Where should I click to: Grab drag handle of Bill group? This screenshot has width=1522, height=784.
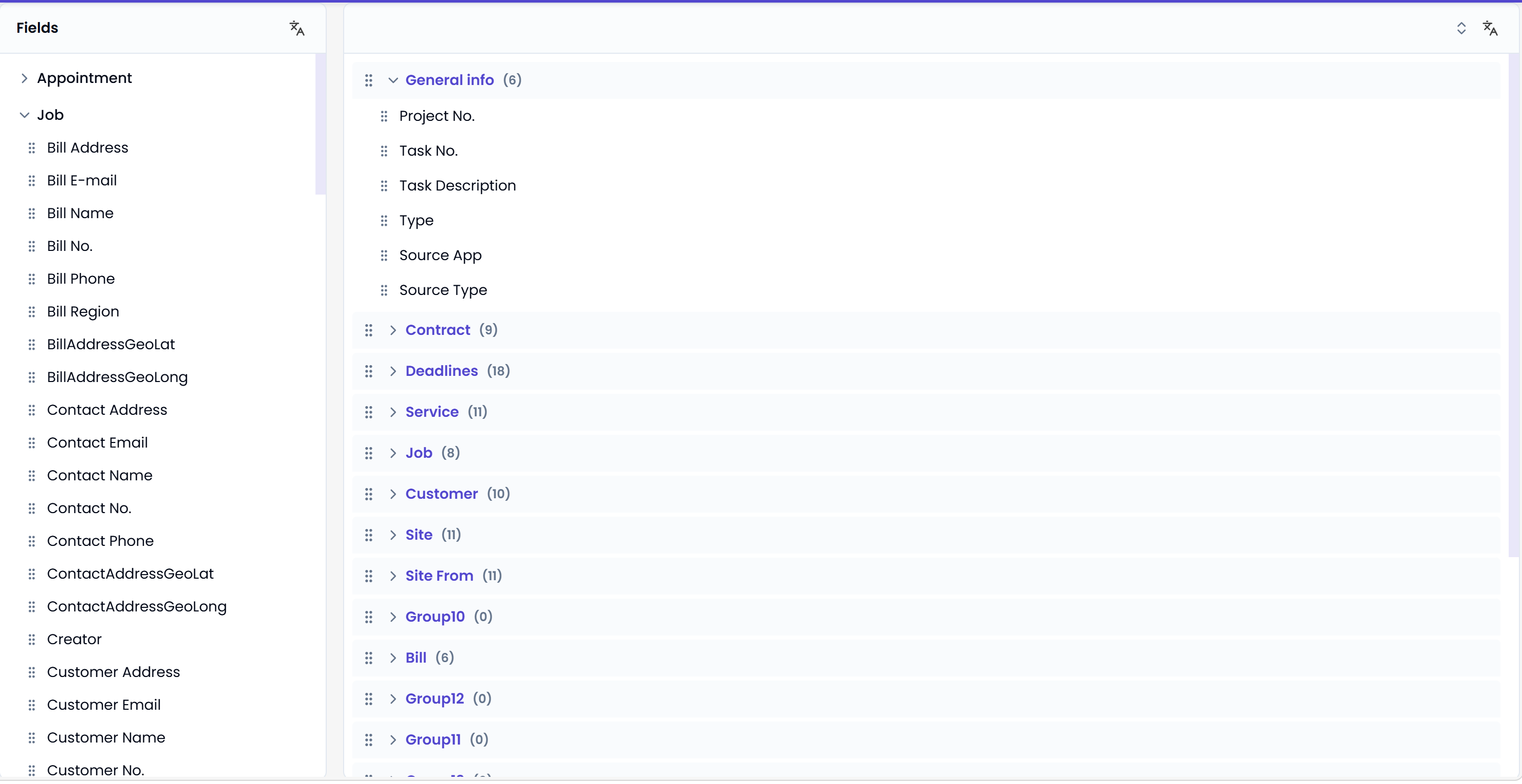pyautogui.click(x=369, y=658)
